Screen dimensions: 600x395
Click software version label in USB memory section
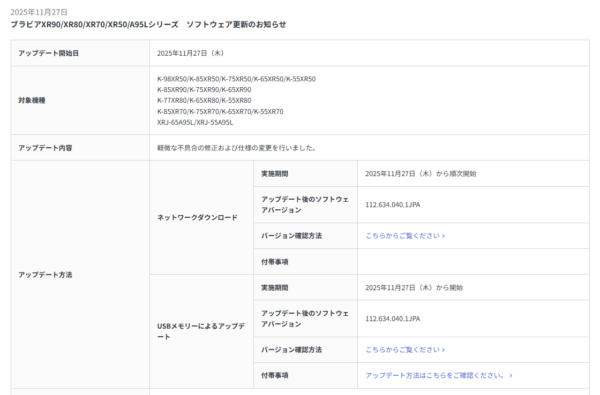point(305,318)
